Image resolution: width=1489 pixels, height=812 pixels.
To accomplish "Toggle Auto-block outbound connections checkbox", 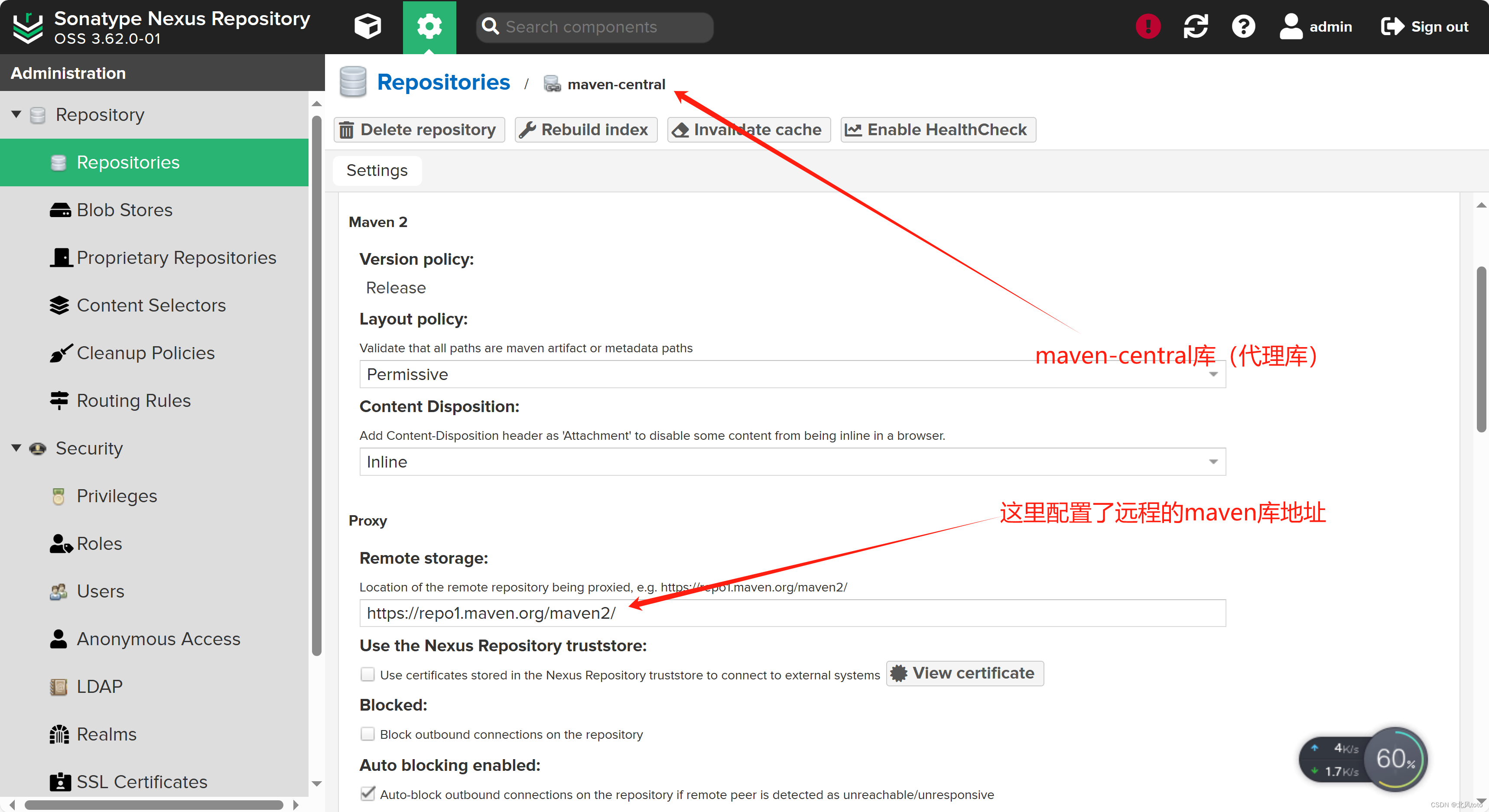I will coord(367,793).
